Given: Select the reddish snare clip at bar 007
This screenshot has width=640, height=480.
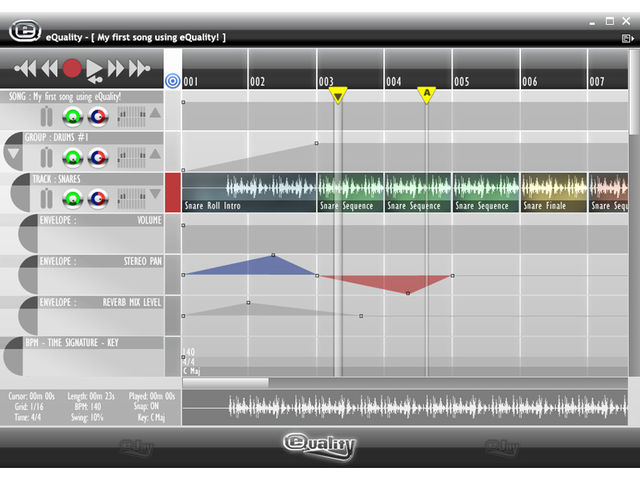Looking at the screenshot, I should [x=608, y=192].
